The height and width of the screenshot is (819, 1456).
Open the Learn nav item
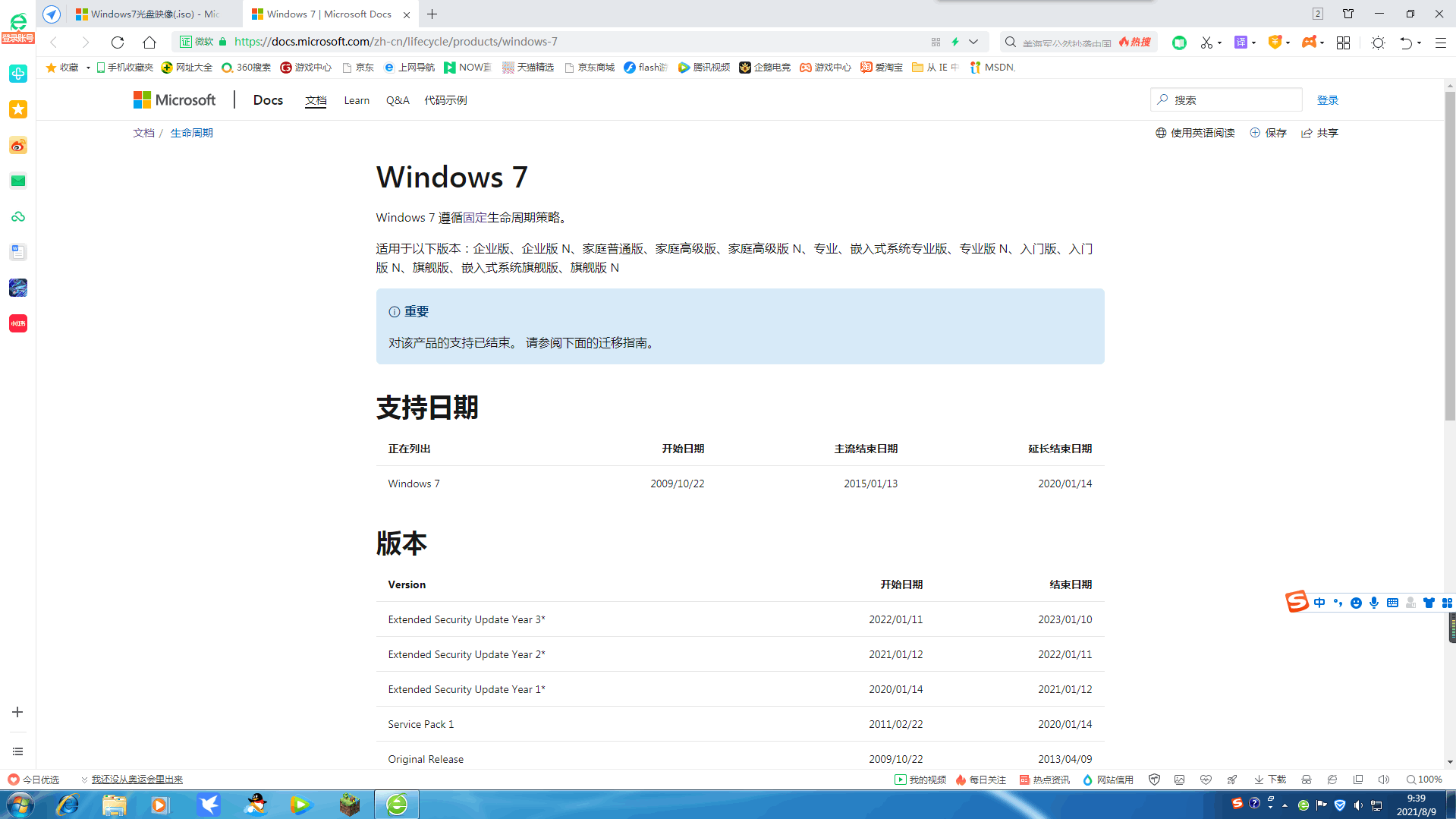tap(357, 100)
